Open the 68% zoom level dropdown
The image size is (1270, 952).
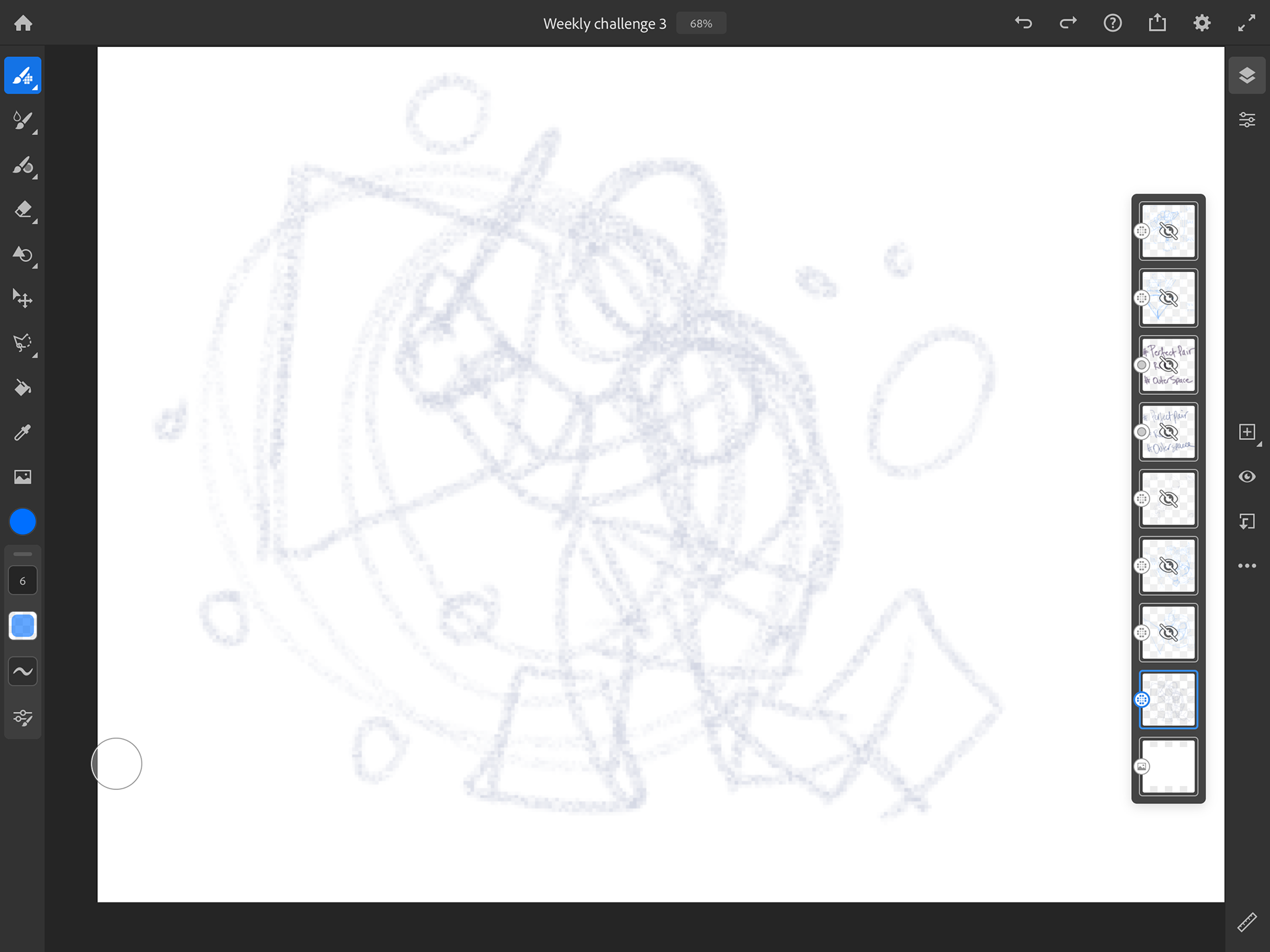coord(701,24)
